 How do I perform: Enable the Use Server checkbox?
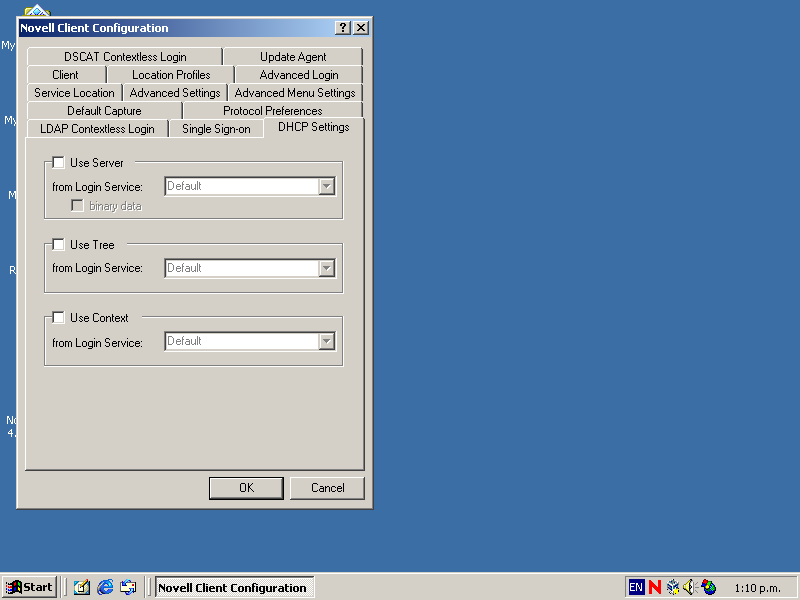[x=59, y=163]
